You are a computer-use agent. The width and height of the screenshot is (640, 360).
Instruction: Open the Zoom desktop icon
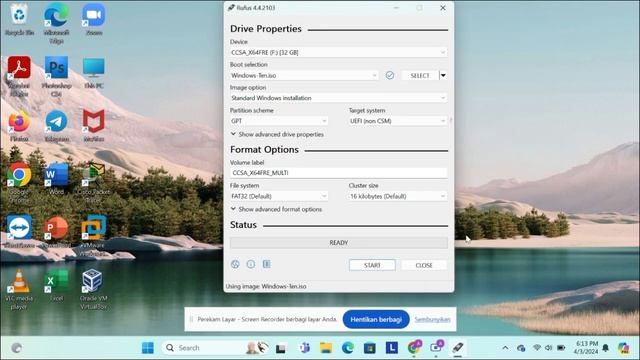(94, 20)
